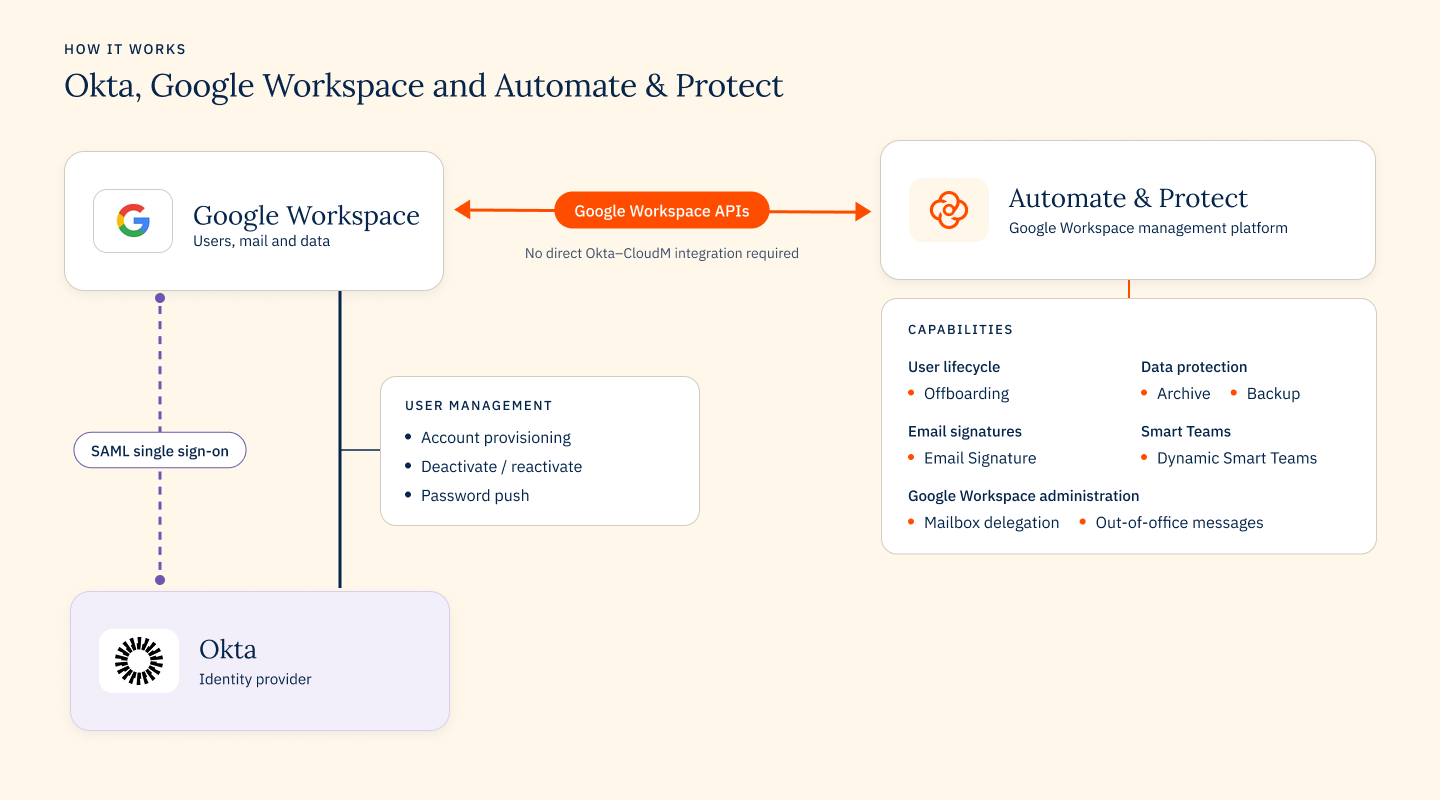This screenshot has width=1440, height=800.
Task: Click the main diagram title heading
Action: pos(424,86)
